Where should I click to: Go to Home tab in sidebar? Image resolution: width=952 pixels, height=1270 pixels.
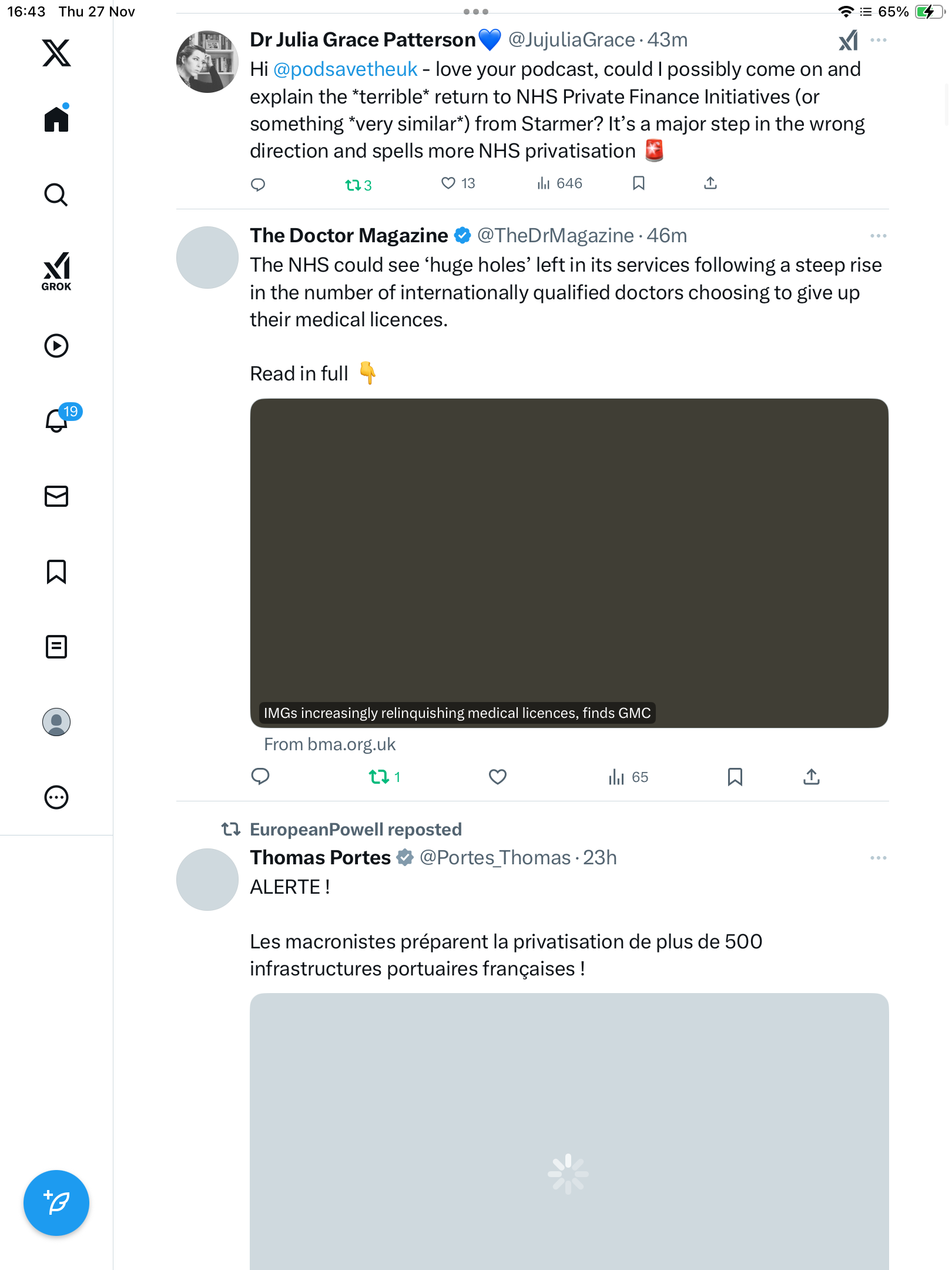(56, 119)
